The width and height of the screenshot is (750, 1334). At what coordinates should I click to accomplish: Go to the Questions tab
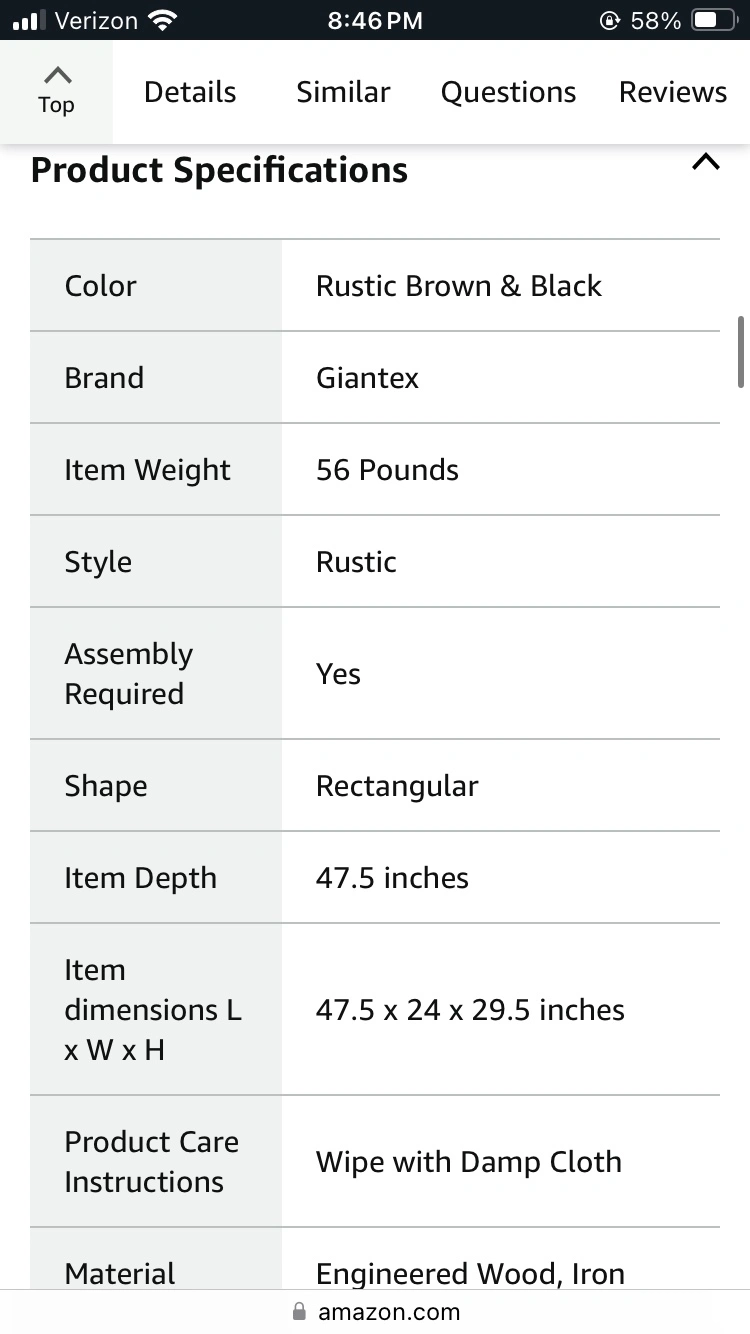(x=508, y=92)
